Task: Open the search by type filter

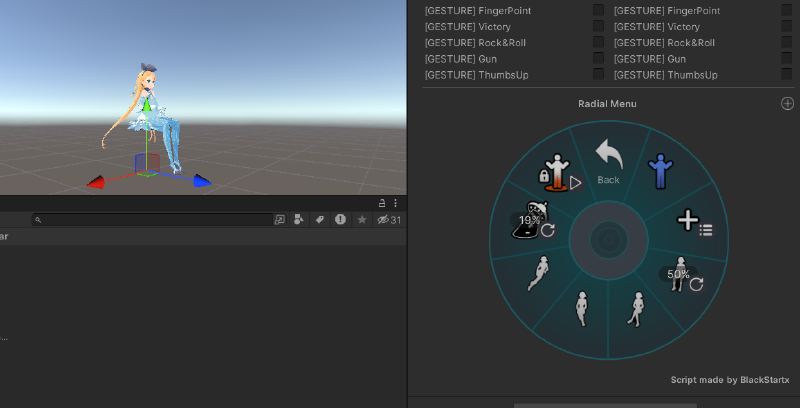Action: pyautogui.click(x=299, y=220)
